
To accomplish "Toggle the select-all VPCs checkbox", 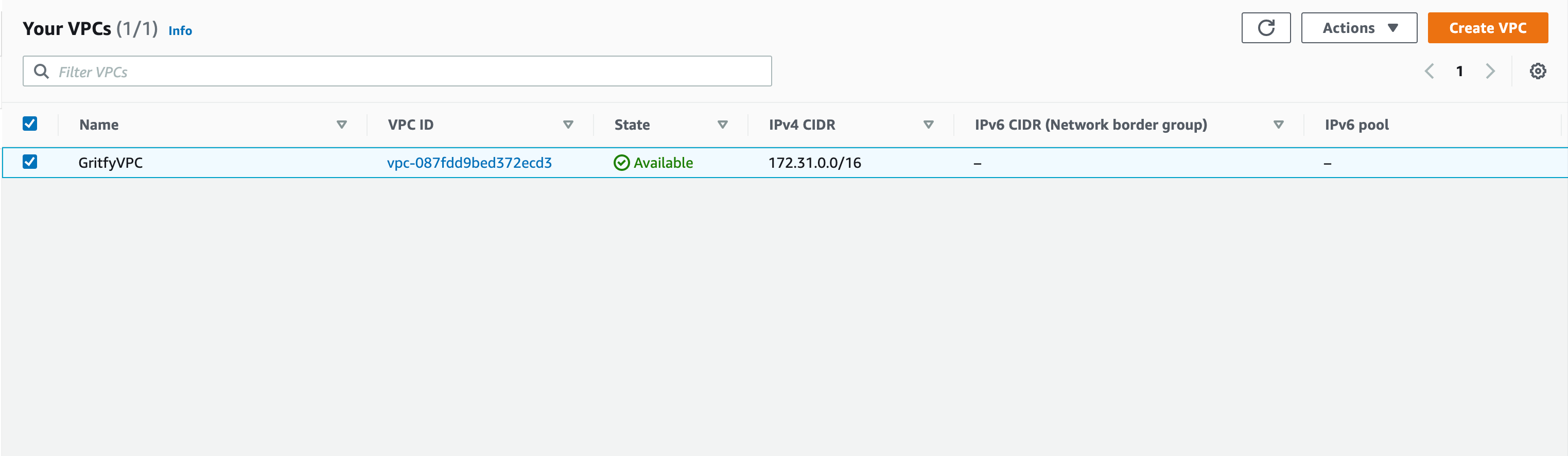I will coord(30,124).
